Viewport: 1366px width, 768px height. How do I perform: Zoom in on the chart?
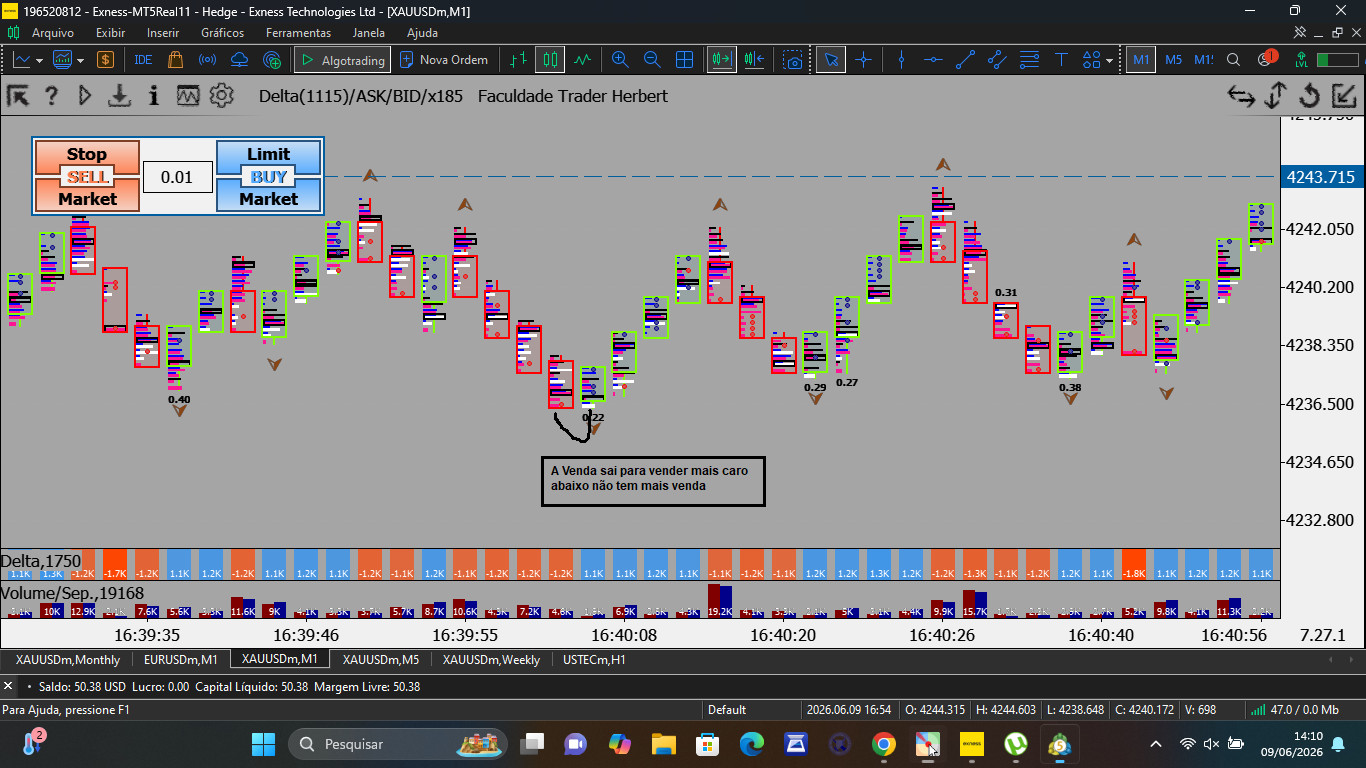coord(620,60)
